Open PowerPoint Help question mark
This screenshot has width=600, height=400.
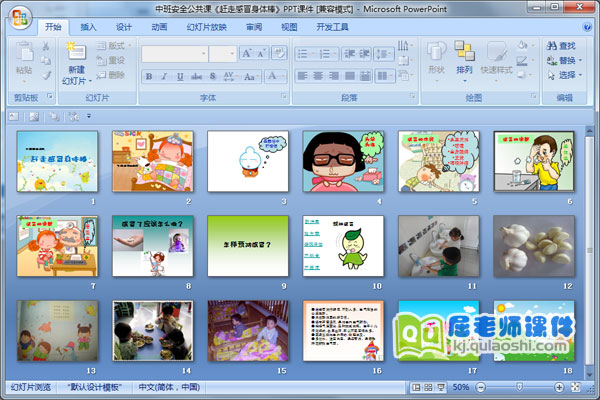click(587, 27)
